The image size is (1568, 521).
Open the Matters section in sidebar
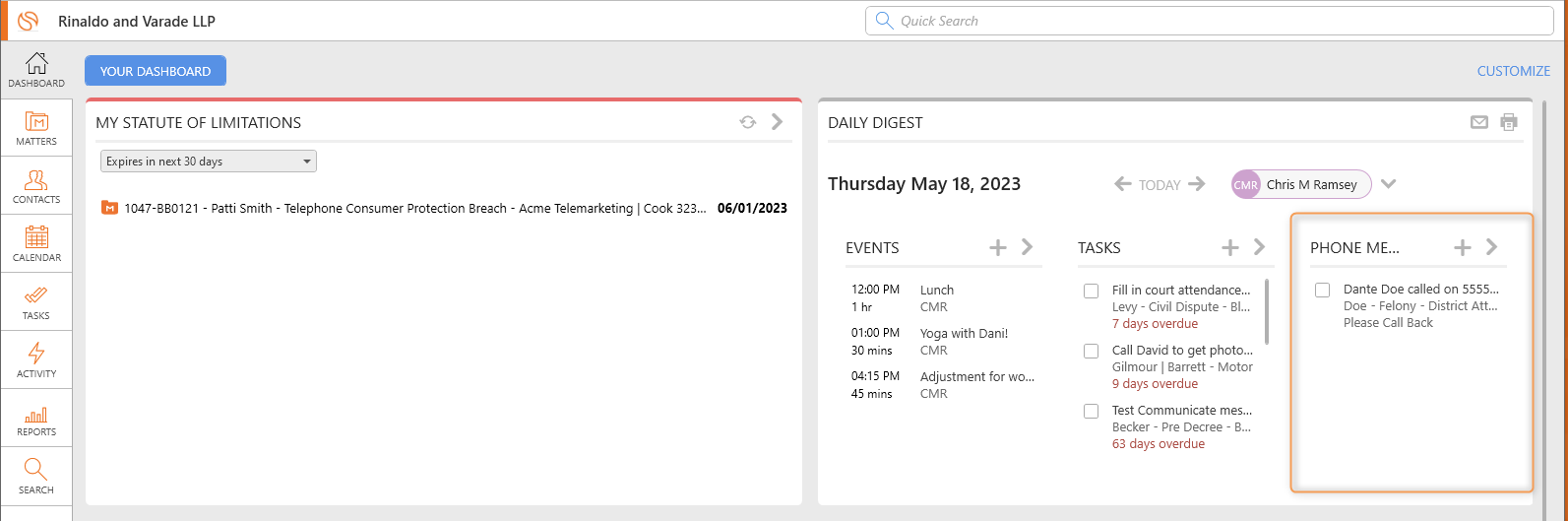click(36, 128)
